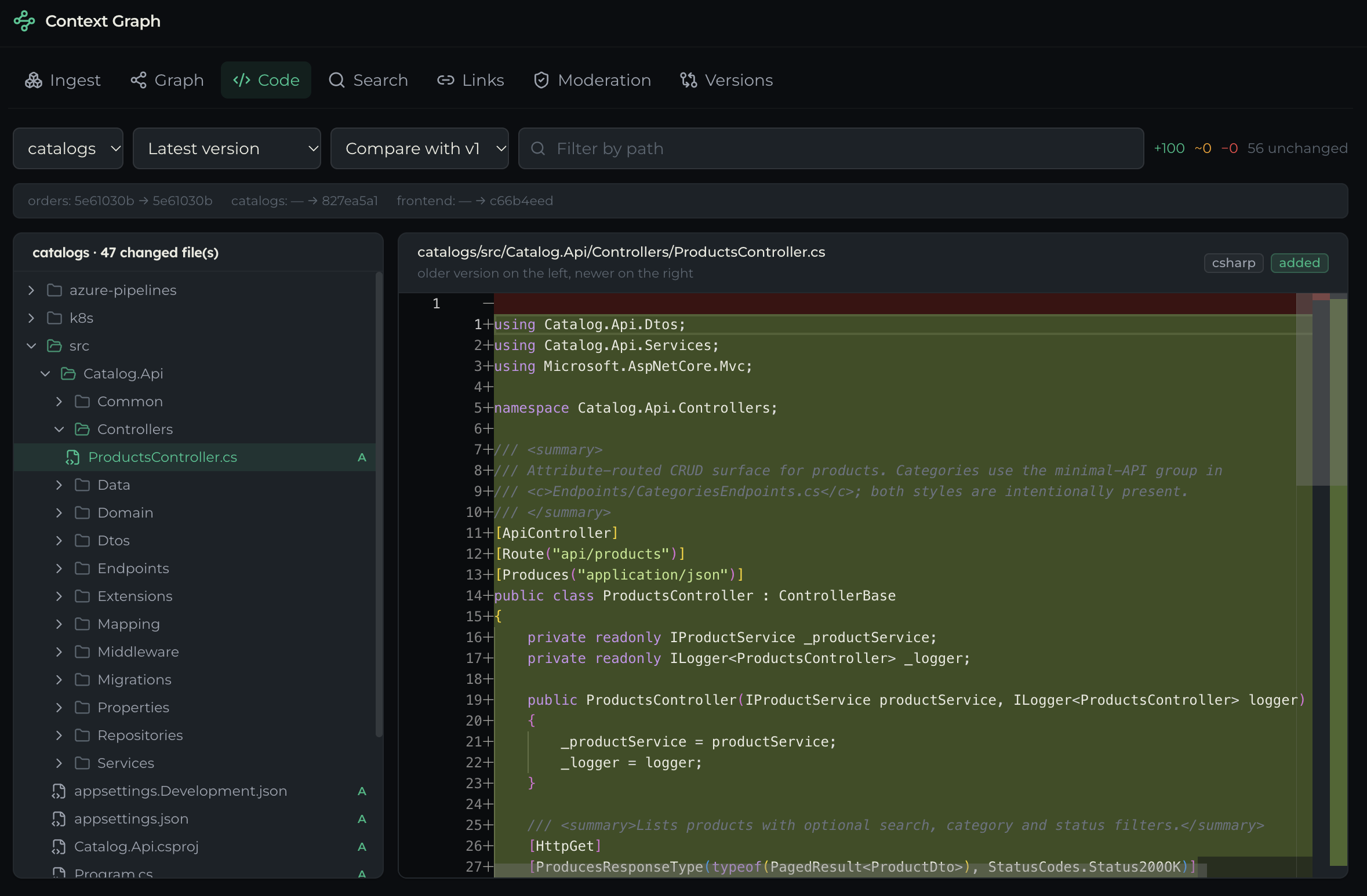Select the Middleware folder row
The image size is (1367, 896).
(x=195, y=651)
